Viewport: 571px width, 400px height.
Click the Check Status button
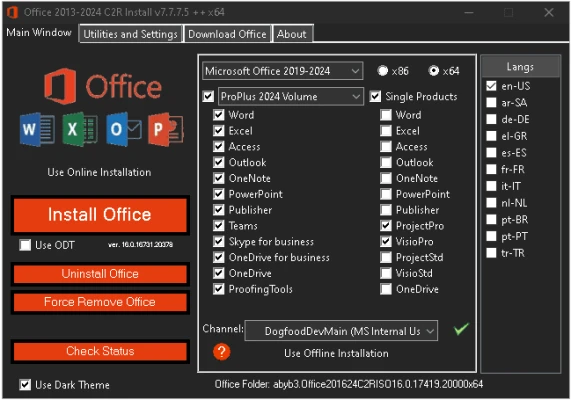coord(100,351)
